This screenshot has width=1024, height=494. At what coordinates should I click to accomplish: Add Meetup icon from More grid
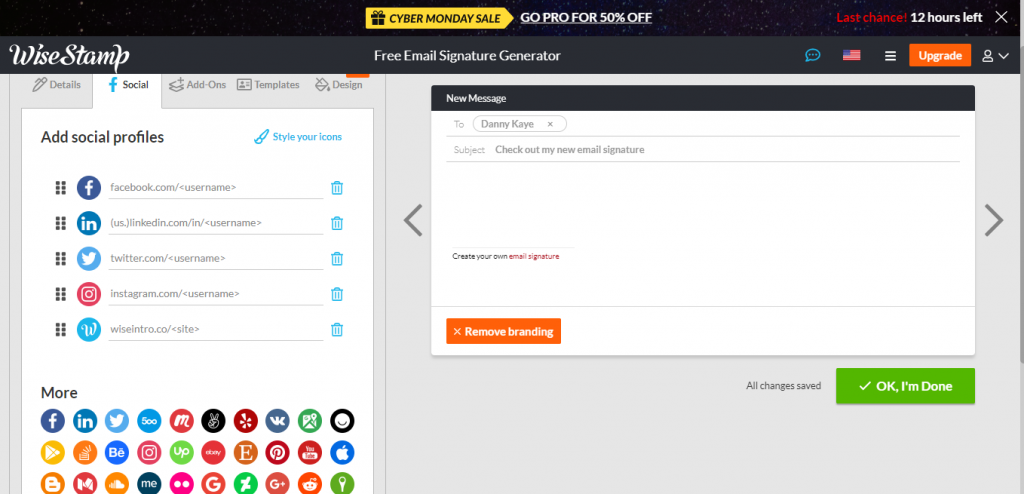[x=182, y=421]
